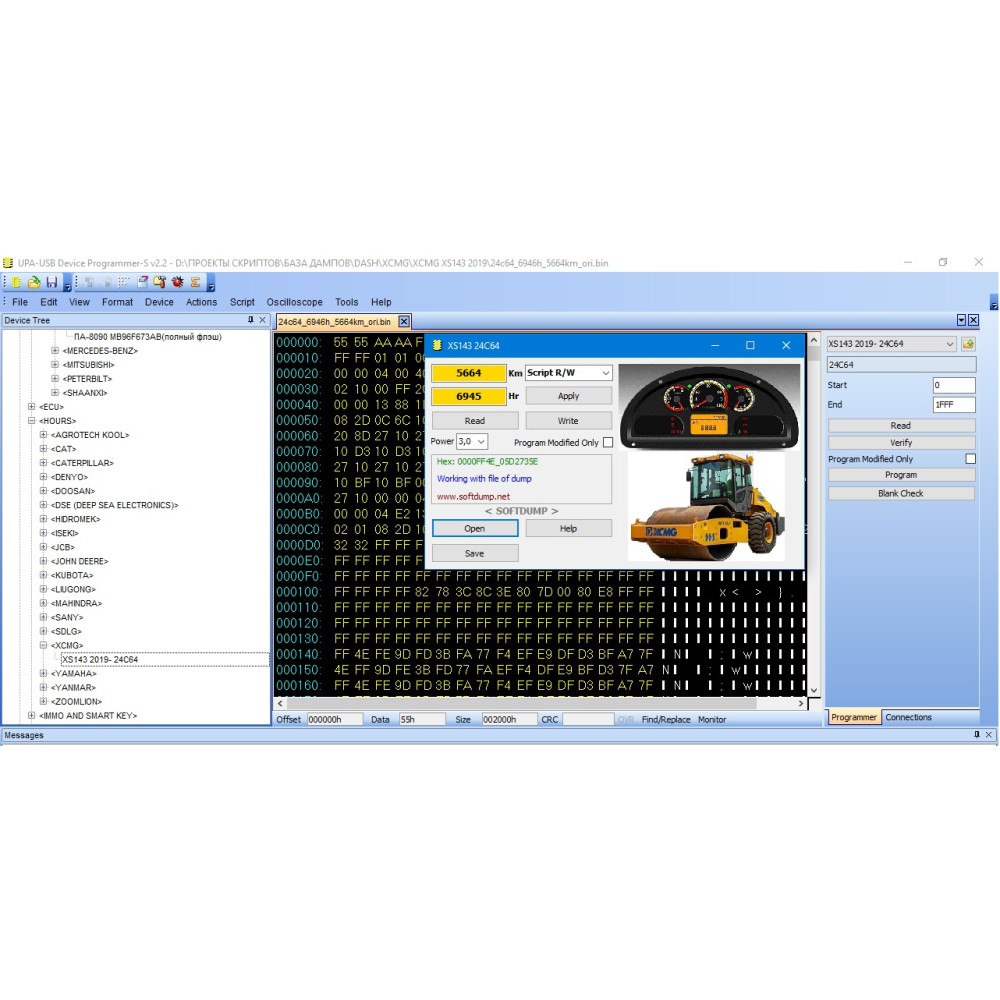This screenshot has height=1000, width=1000.
Task: Open the Oscilloscope menu
Action: (x=294, y=302)
